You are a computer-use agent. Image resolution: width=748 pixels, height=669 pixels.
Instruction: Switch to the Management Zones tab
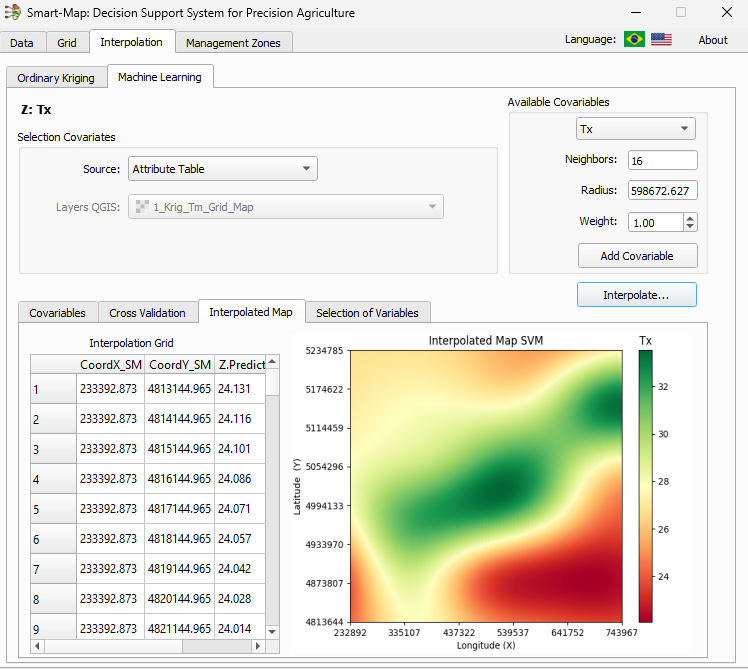pyautogui.click(x=235, y=42)
